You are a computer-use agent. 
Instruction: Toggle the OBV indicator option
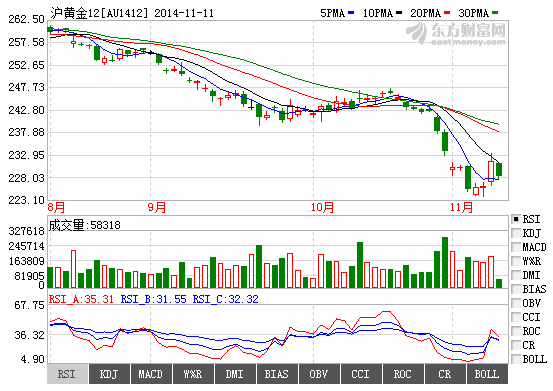[x=516, y=303]
